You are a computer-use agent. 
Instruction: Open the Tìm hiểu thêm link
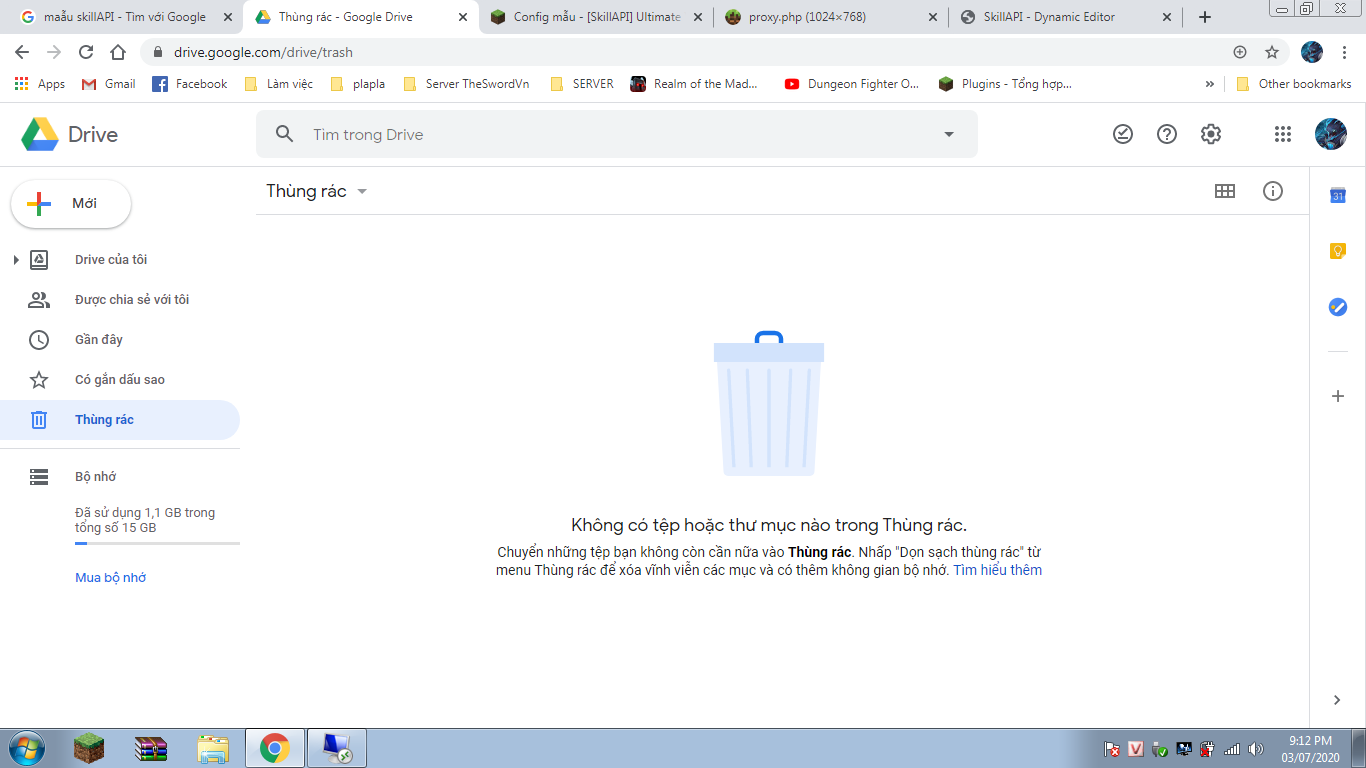click(997, 570)
